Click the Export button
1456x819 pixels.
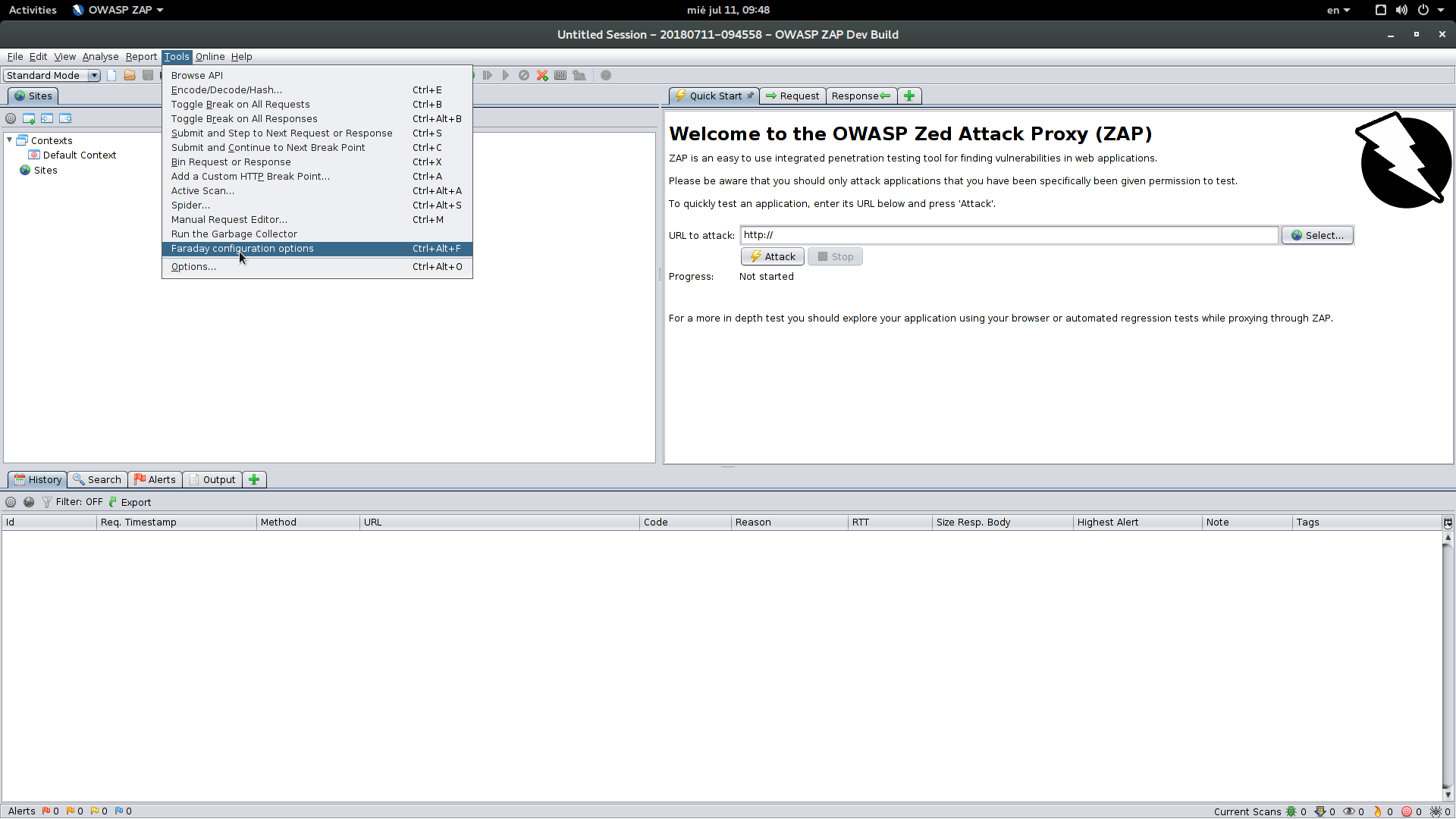pyautogui.click(x=130, y=502)
